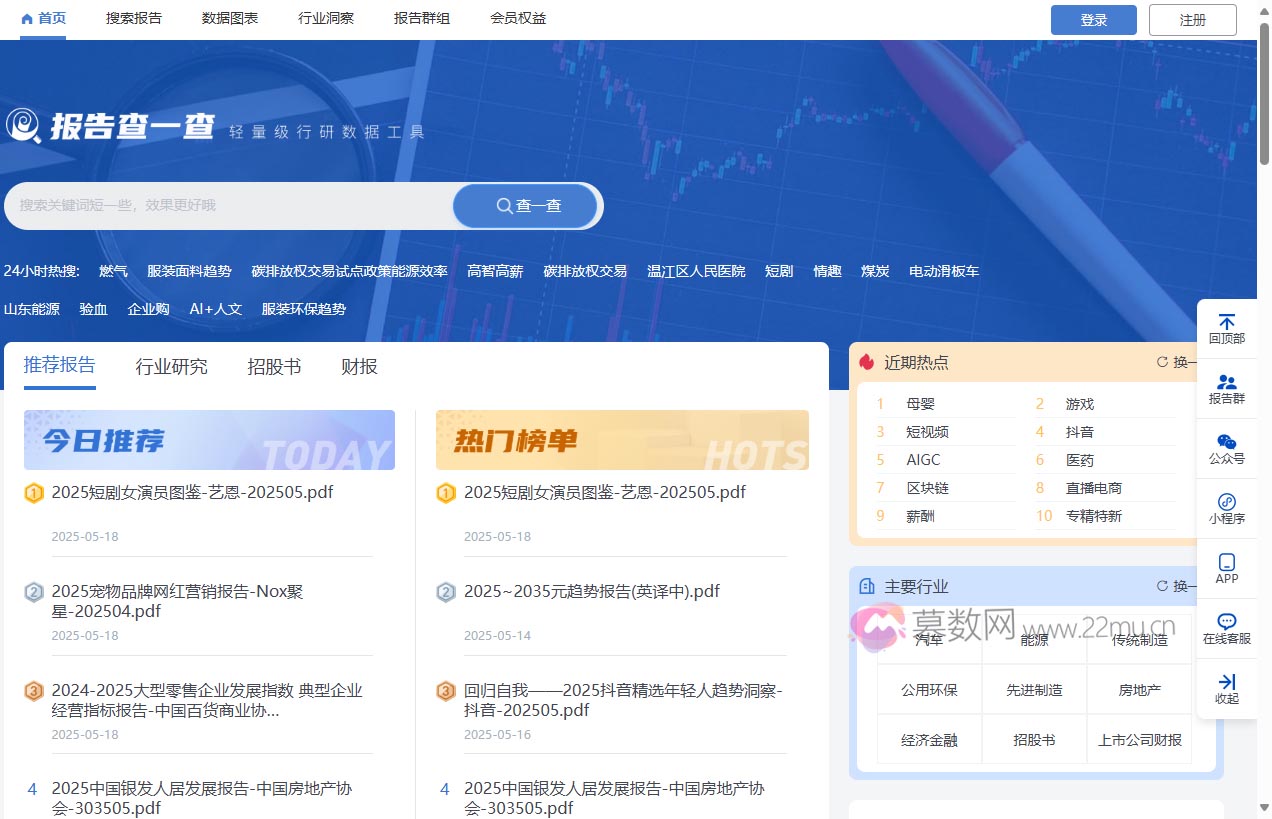Open the 小程序 mini-program sidebar icon

pos(1227,508)
